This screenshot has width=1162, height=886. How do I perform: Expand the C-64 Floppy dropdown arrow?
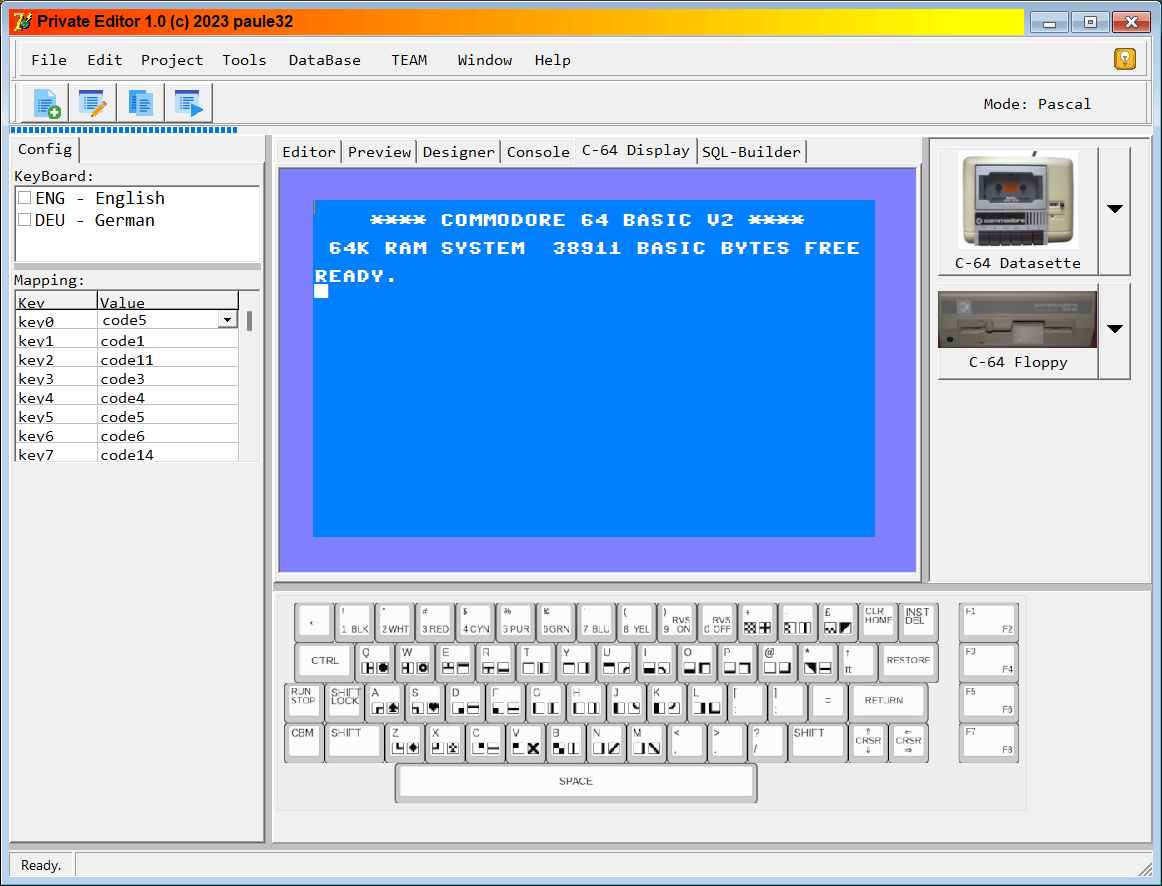click(x=1115, y=330)
